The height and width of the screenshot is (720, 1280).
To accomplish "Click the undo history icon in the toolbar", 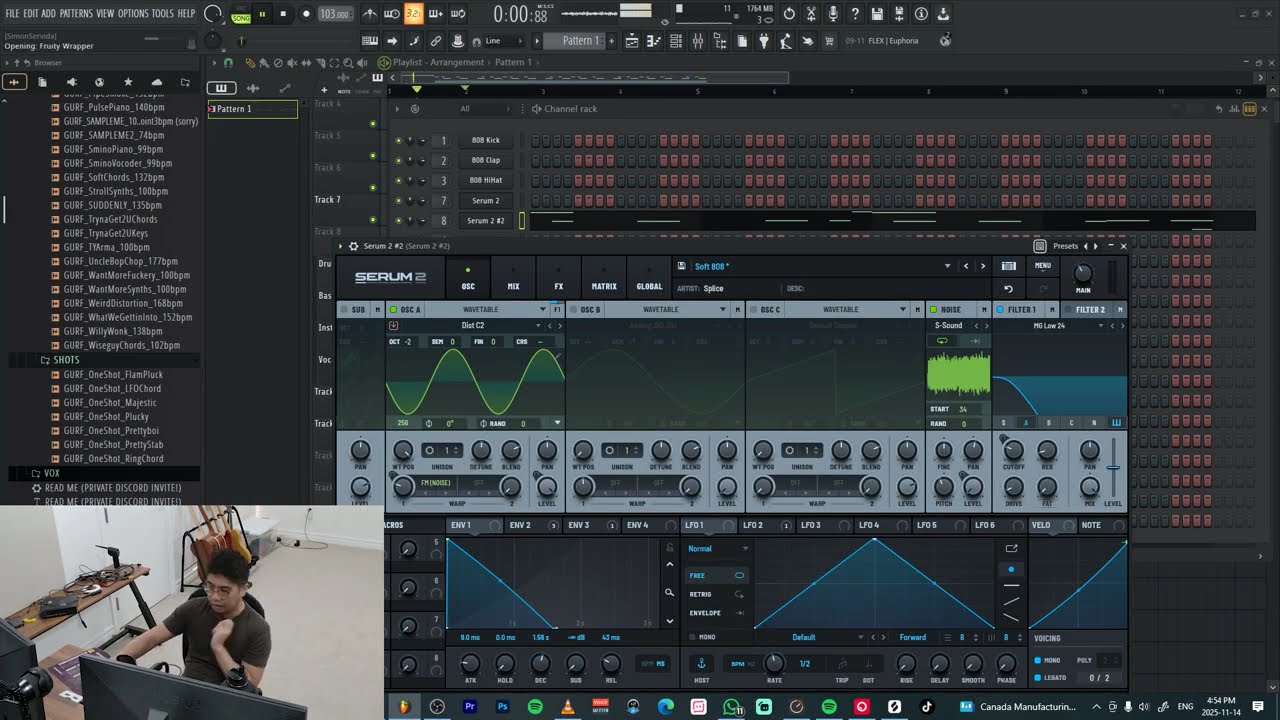I will [x=789, y=14].
